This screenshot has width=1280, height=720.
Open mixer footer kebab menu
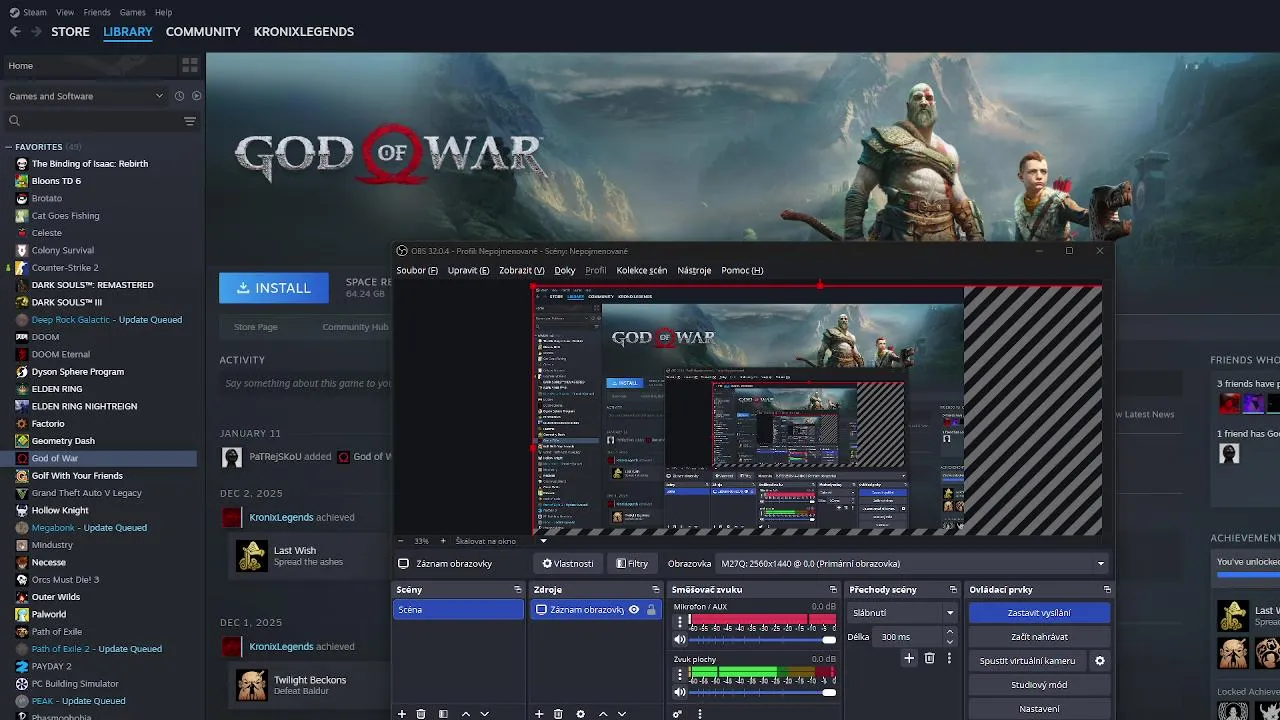(699, 714)
